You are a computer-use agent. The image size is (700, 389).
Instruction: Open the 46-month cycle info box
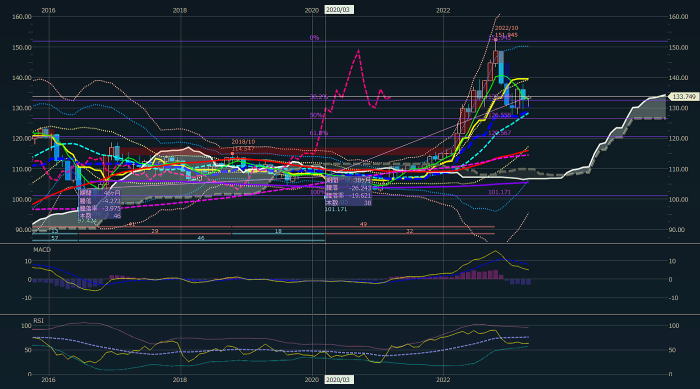[x=100, y=205]
